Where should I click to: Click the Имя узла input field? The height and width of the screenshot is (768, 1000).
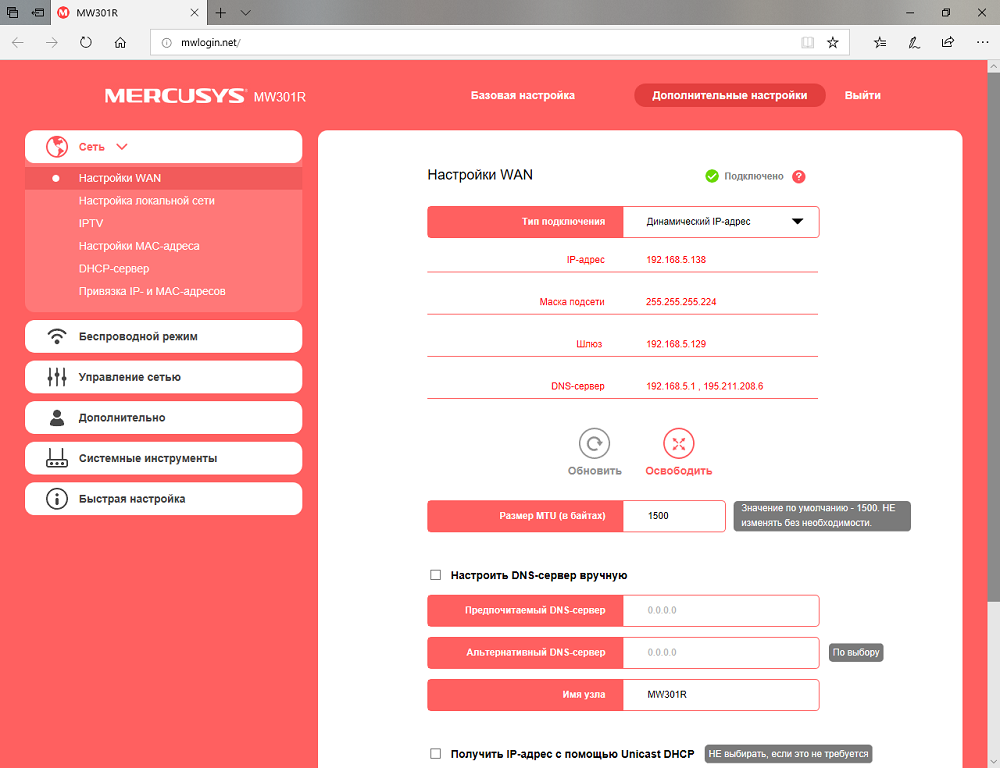721,695
